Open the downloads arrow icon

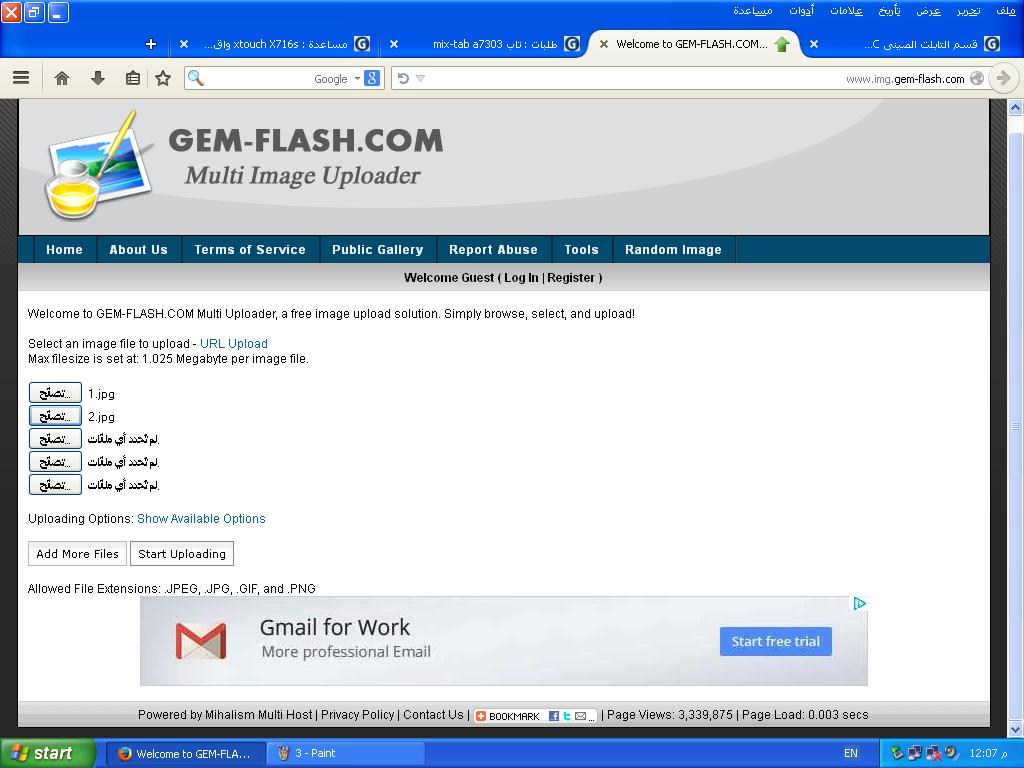pos(98,78)
